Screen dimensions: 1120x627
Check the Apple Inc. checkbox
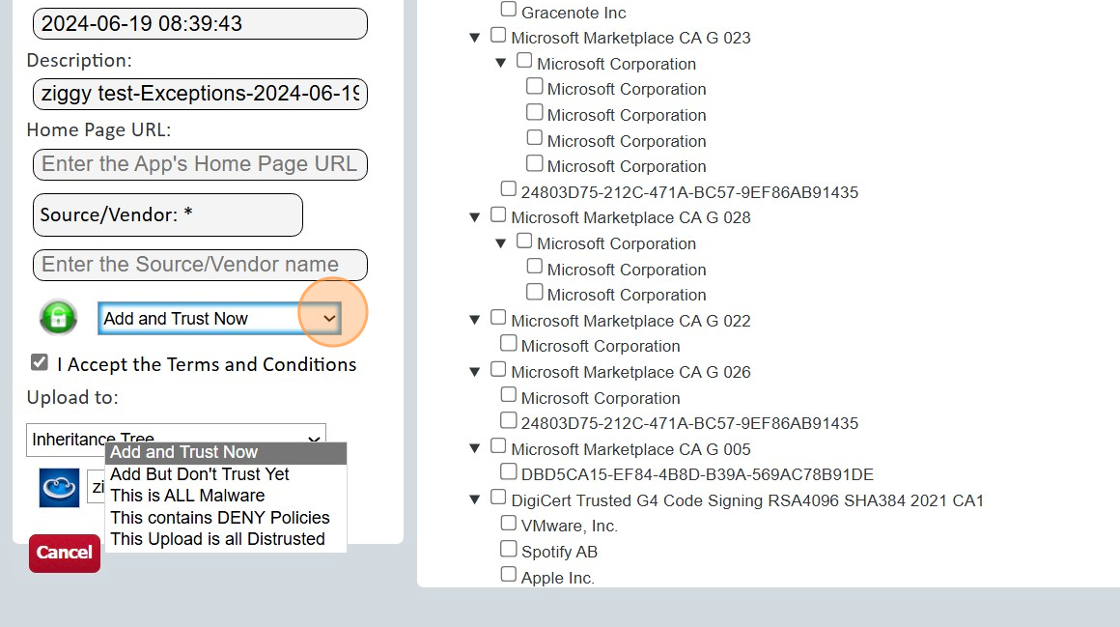[508, 573]
